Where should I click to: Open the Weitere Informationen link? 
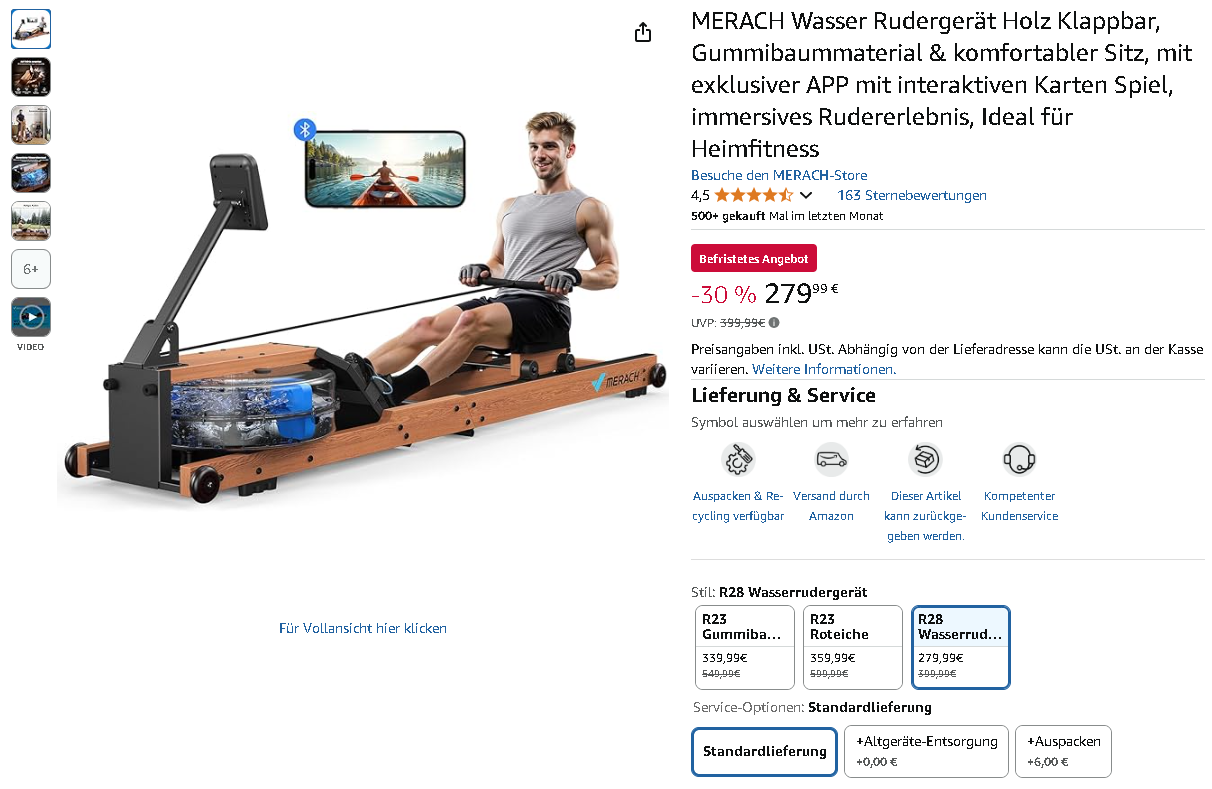click(824, 369)
